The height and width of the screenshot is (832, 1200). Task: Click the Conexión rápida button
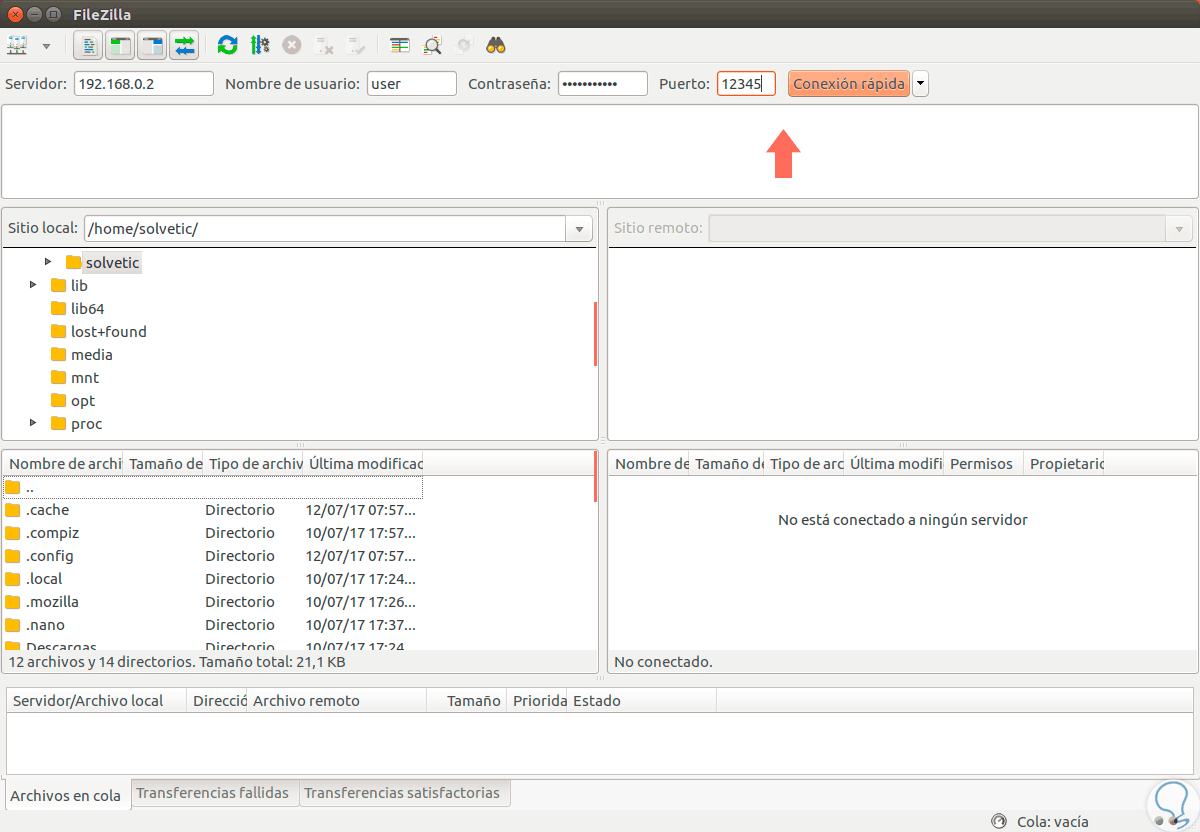[849, 84]
